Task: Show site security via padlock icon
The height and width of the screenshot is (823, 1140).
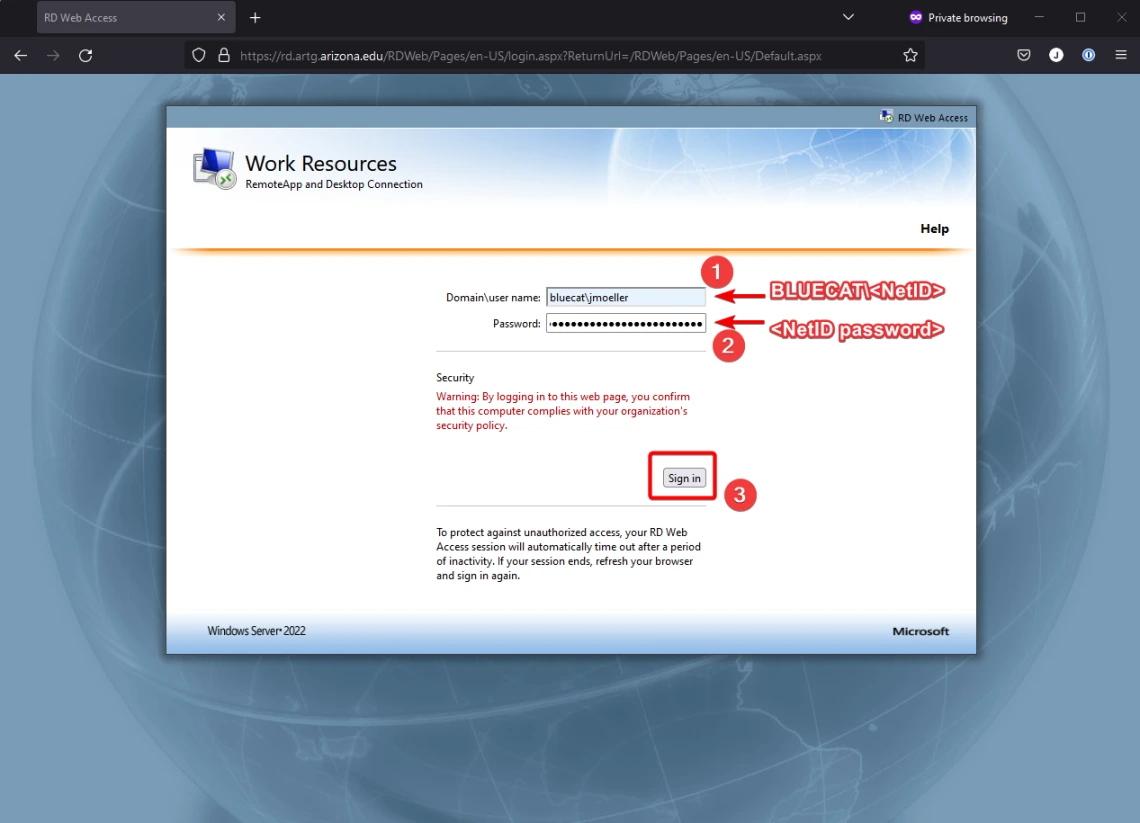Action: [x=224, y=55]
